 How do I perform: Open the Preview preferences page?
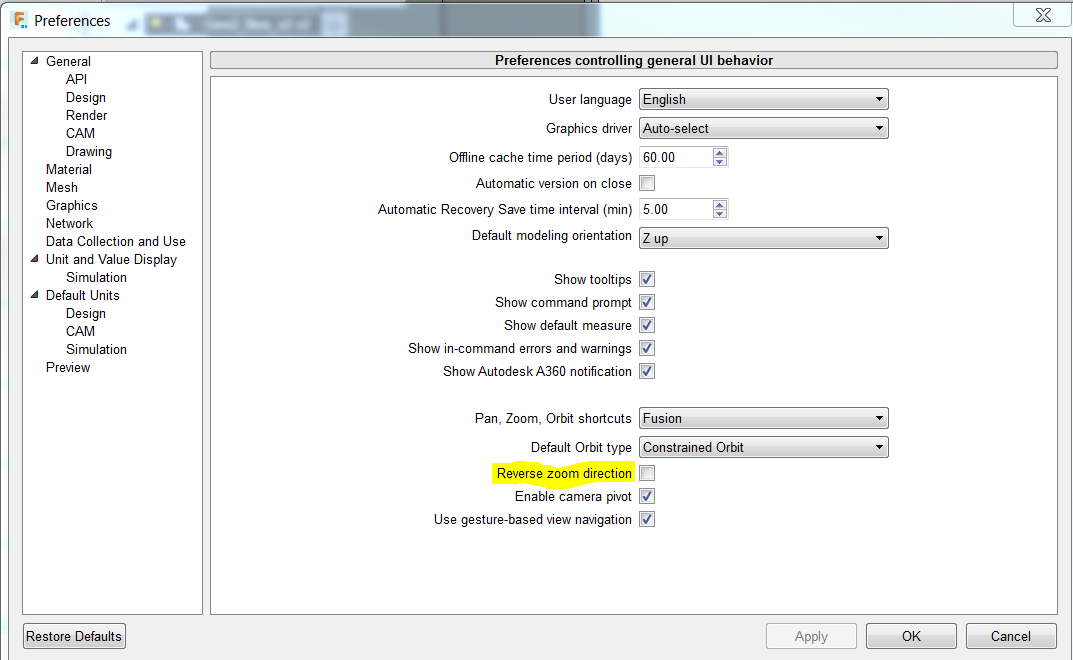coord(67,367)
